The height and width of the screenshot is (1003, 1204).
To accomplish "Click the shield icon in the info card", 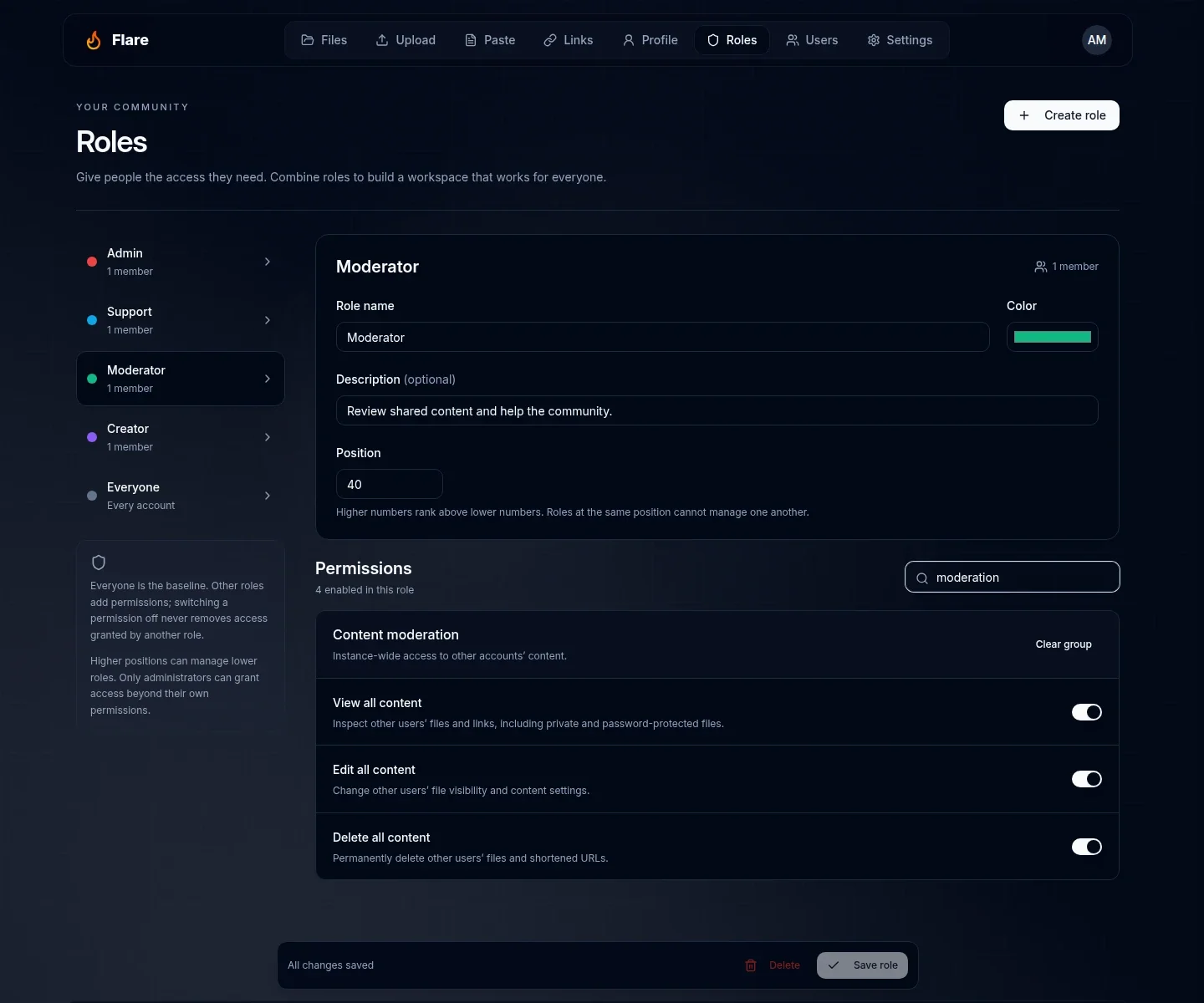I will point(99,563).
